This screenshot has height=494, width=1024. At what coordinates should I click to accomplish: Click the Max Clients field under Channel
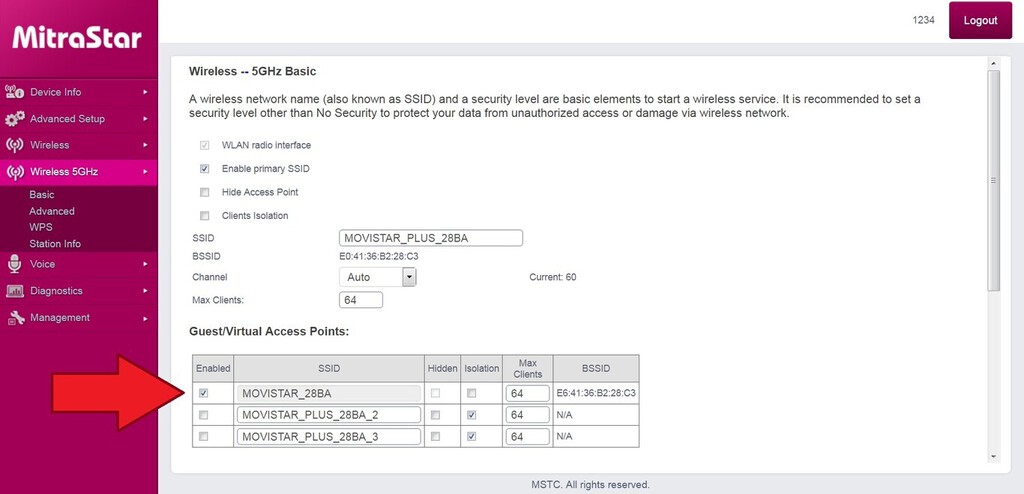tap(360, 300)
